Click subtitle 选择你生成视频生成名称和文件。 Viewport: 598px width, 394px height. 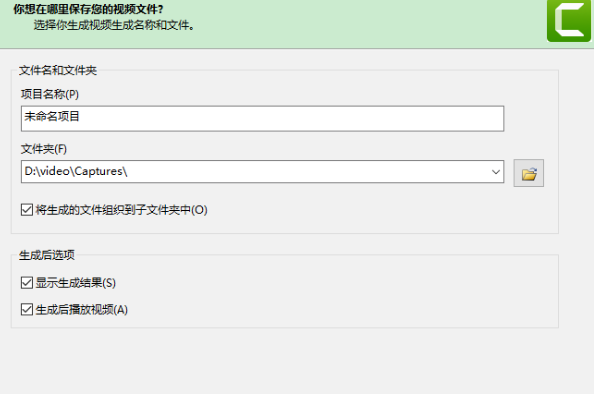coord(114,25)
